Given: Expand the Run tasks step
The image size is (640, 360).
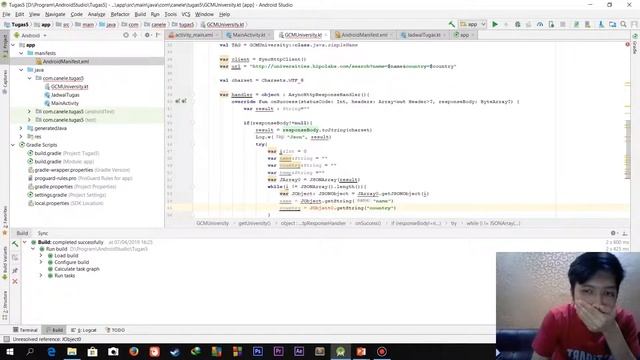Looking at the screenshot, I should pos(41,276).
